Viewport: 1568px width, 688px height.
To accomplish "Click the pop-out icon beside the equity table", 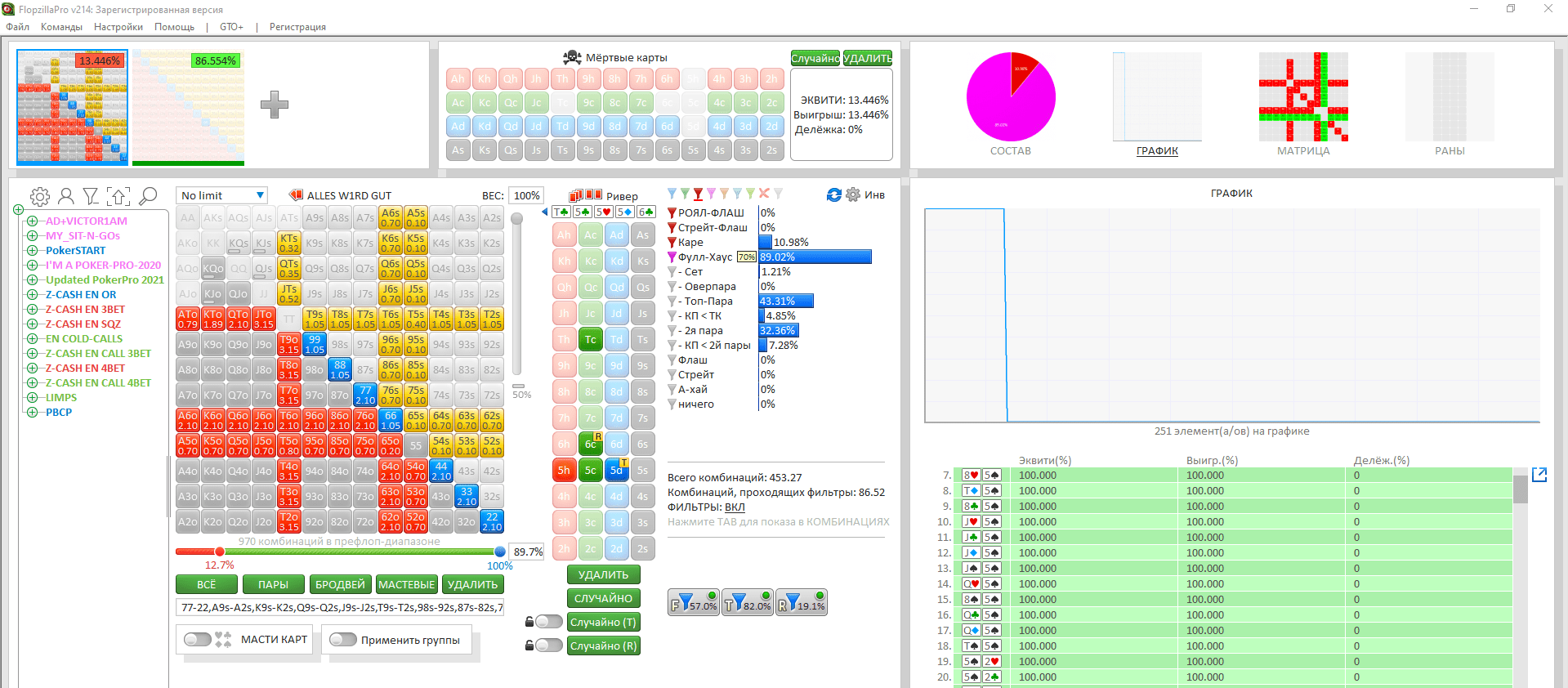I will coord(1539,475).
